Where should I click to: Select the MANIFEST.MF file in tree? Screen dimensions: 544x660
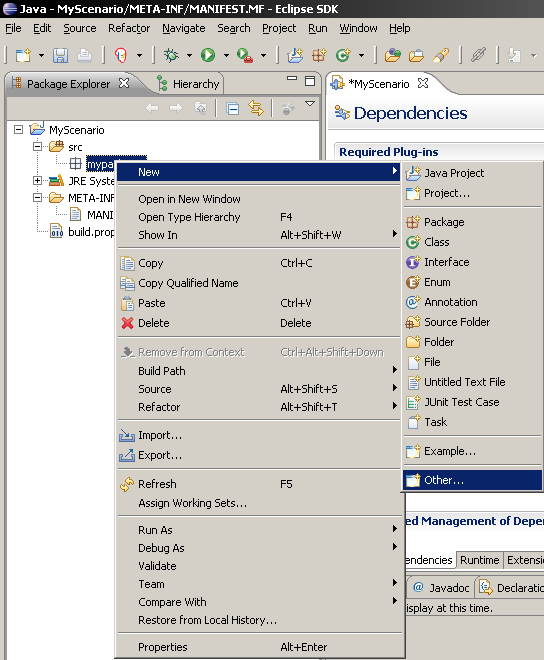point(92,215)
